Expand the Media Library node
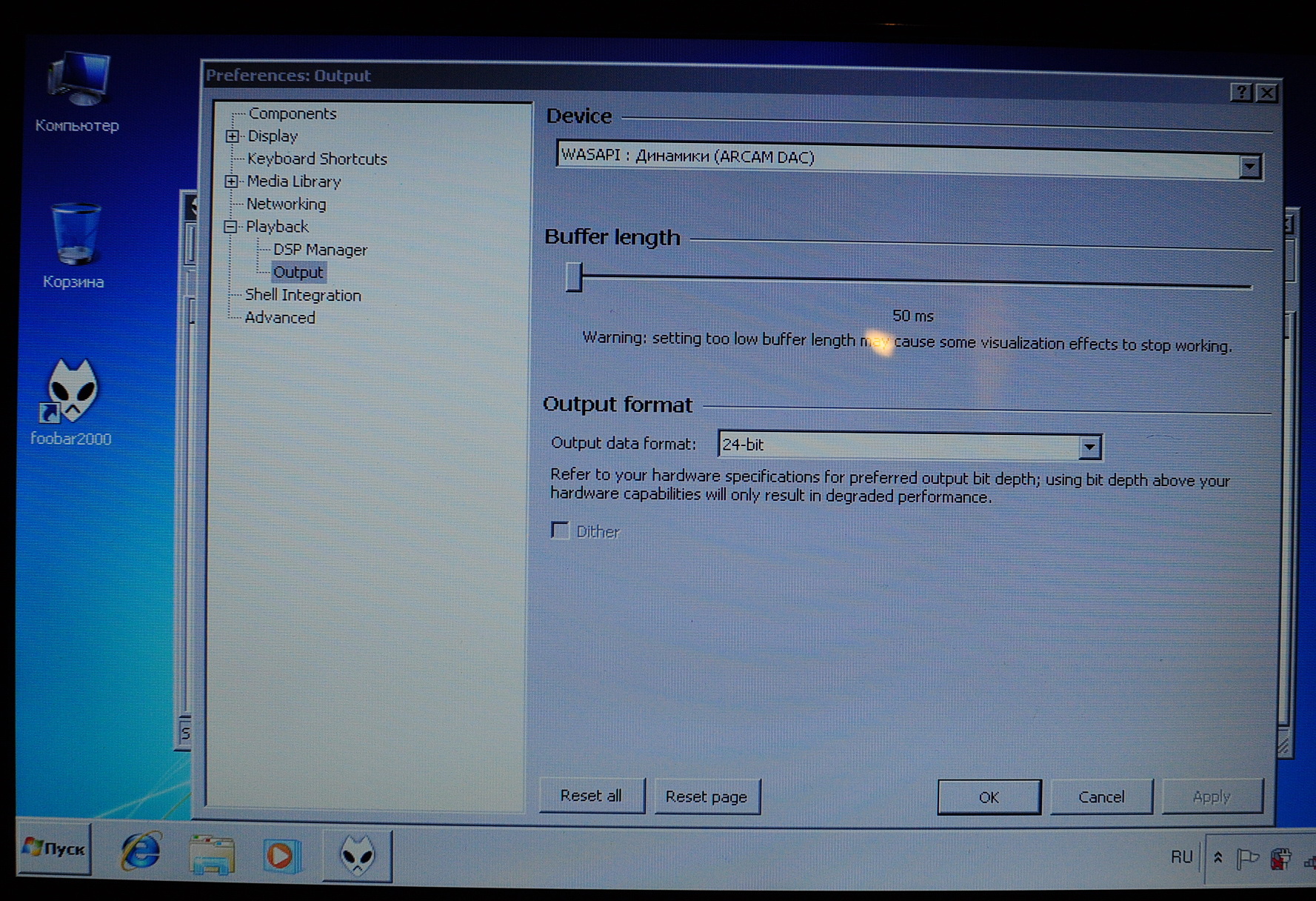Screen dimensions: 1316x901 [x=232, y=182]
